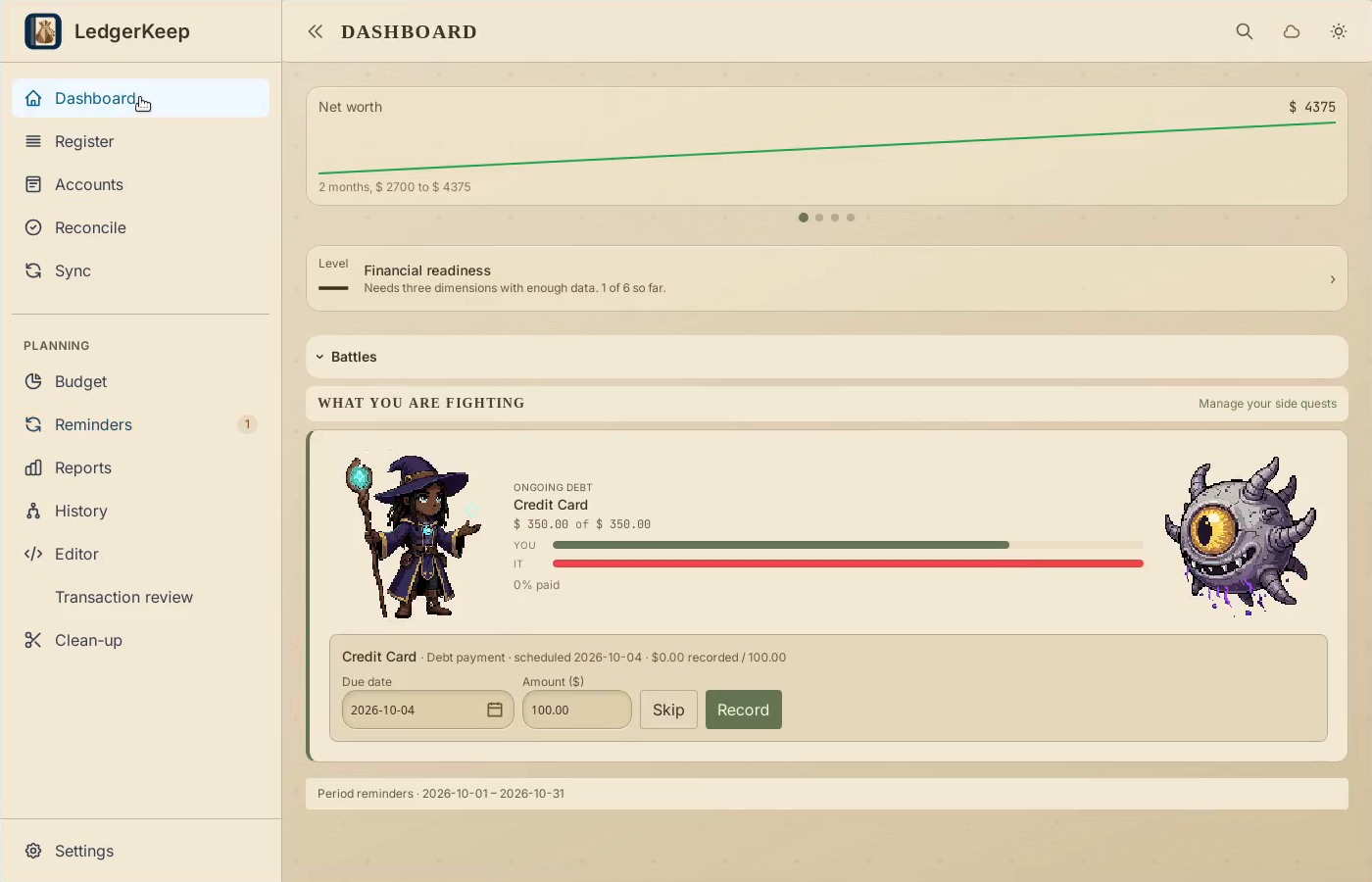Record the Credit Card payment

743,710
